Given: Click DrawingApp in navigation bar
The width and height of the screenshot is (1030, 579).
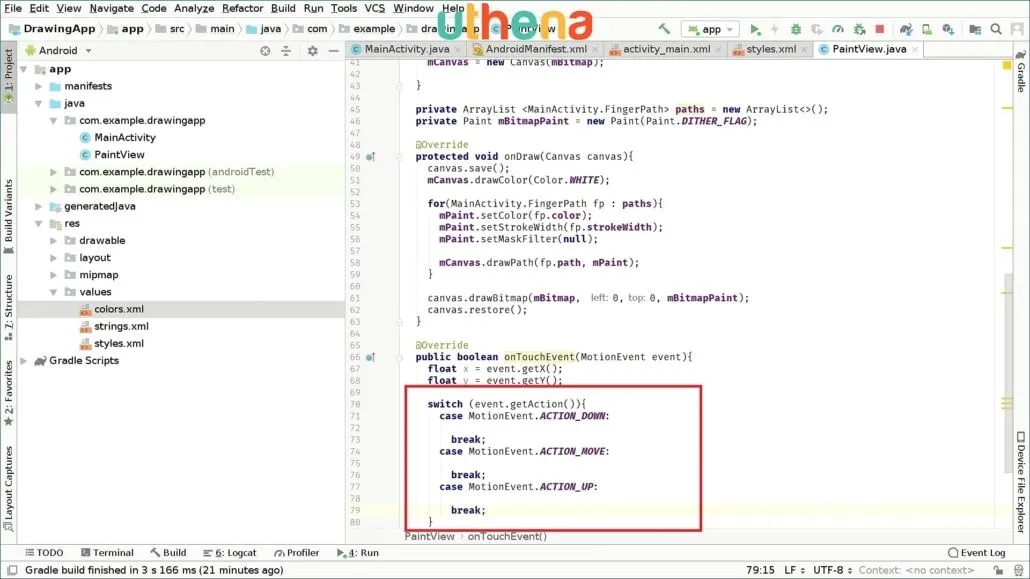Looking at the screenshot, I should point(52,29).
